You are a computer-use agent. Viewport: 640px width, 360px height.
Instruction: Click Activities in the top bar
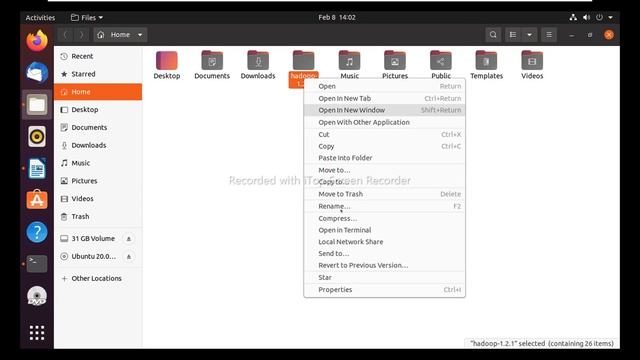40,18
